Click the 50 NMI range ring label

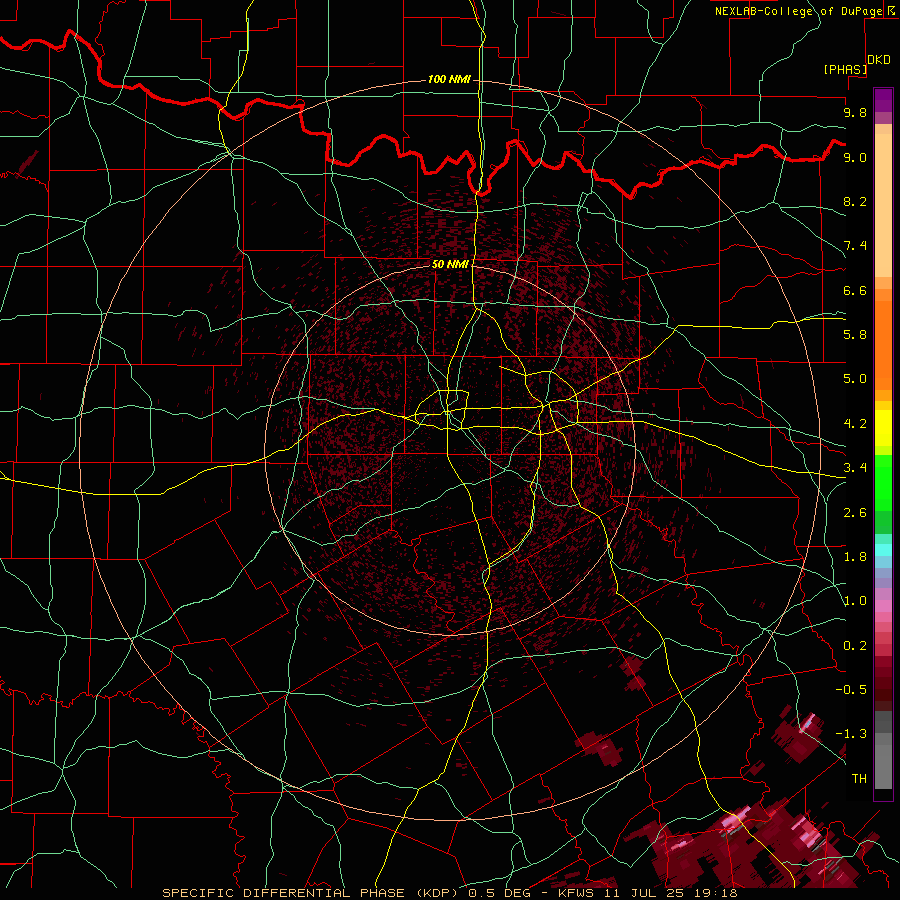(450, 264)
